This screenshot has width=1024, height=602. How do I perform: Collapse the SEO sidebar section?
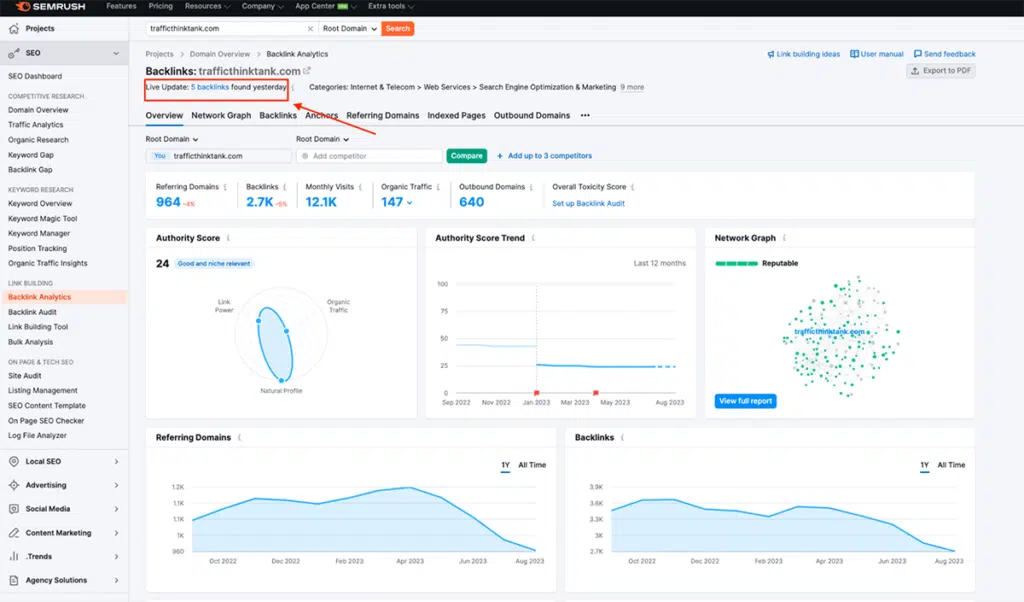click(x=118, y=52)
